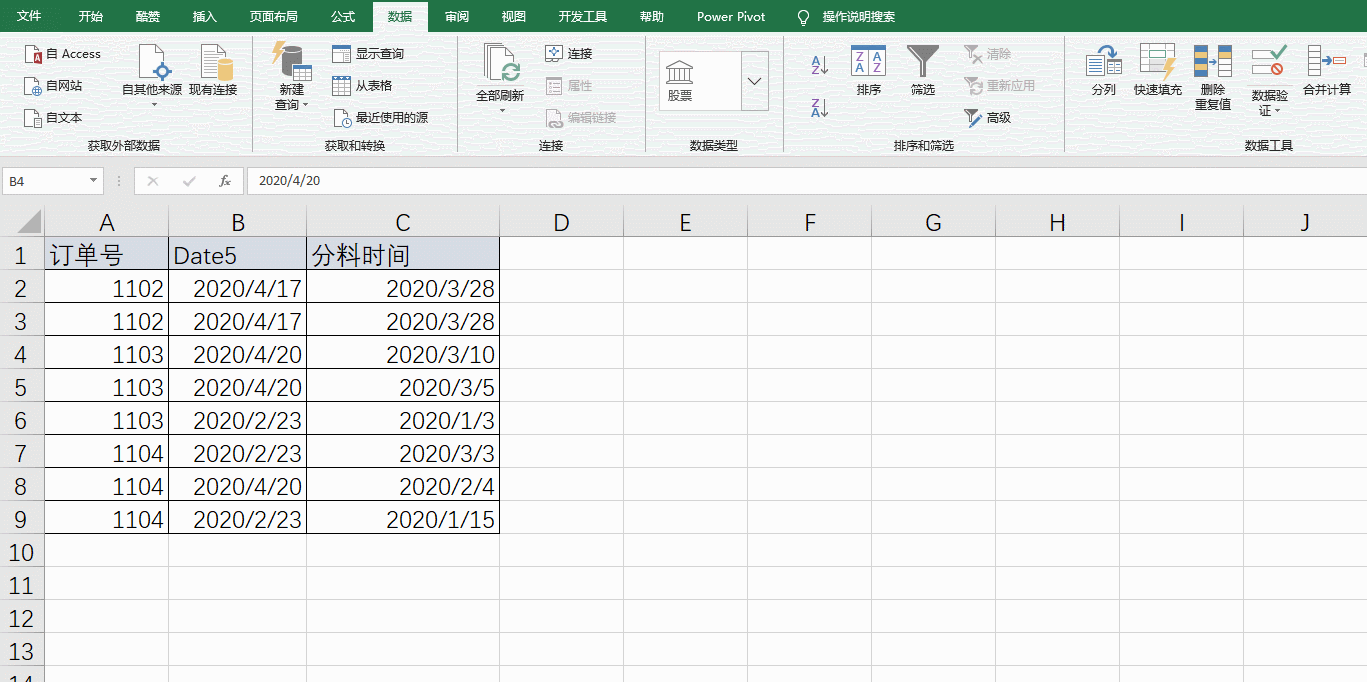This screenshot has height=682, width=1367.
Task: Open existing connections (现有连接)
Action: [x=213, y=70]
